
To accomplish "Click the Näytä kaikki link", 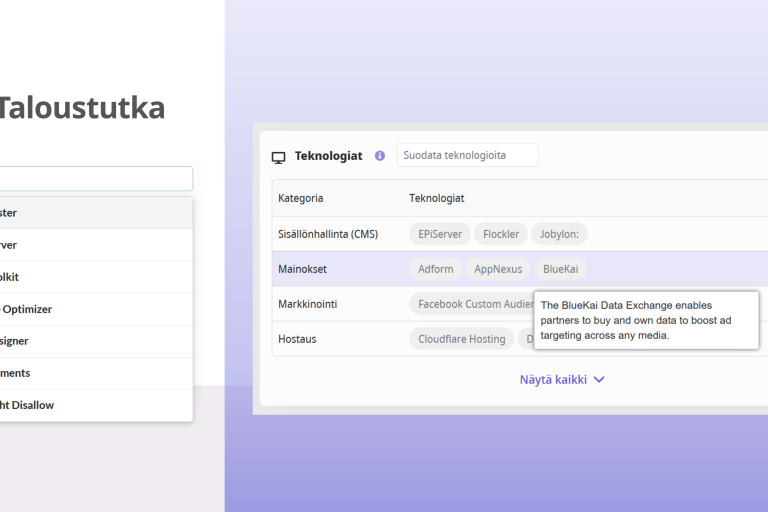I will 553,380.
